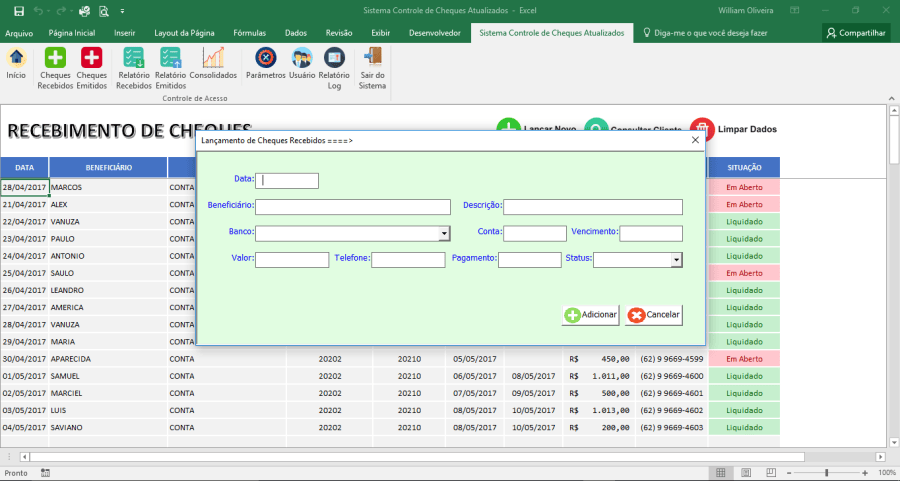Open Relatório Emitidos report
The height and width of the screenshot is (481, 900).
pos(170,68)
